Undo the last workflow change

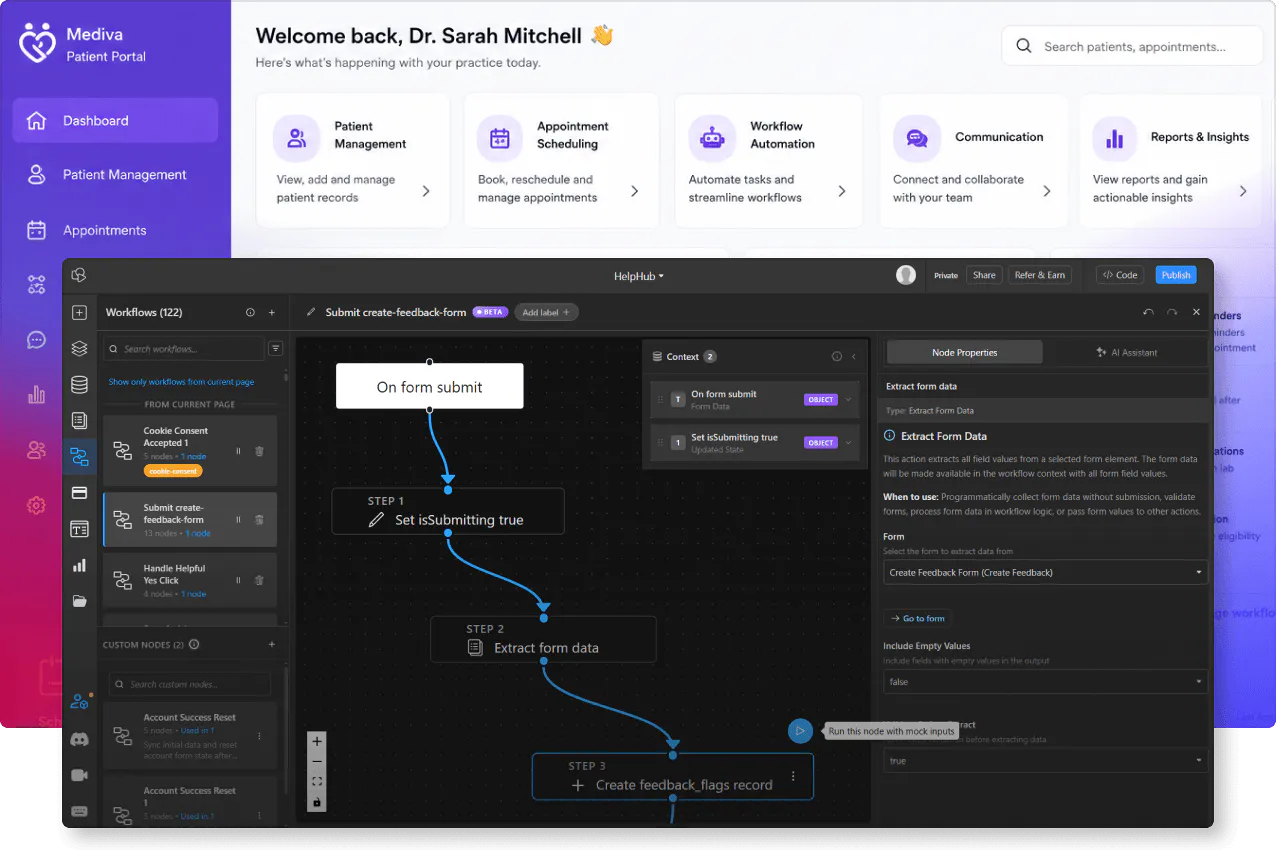(1149, 313)
